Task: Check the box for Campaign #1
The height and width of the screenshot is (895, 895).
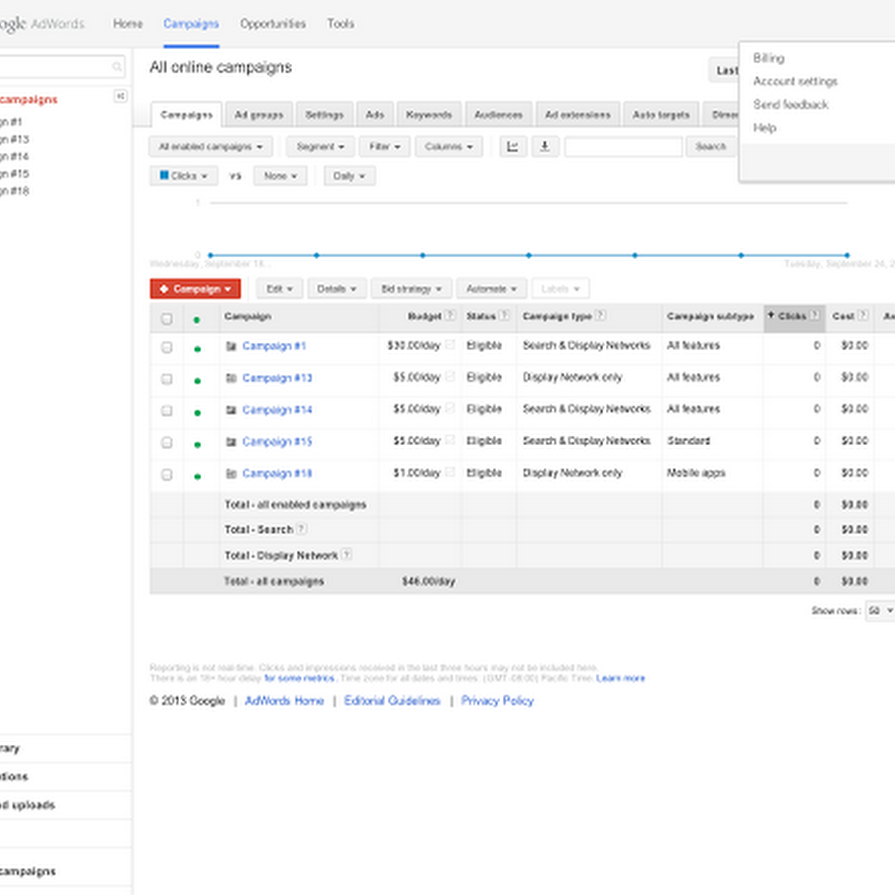Action: [x=167, y=347]
